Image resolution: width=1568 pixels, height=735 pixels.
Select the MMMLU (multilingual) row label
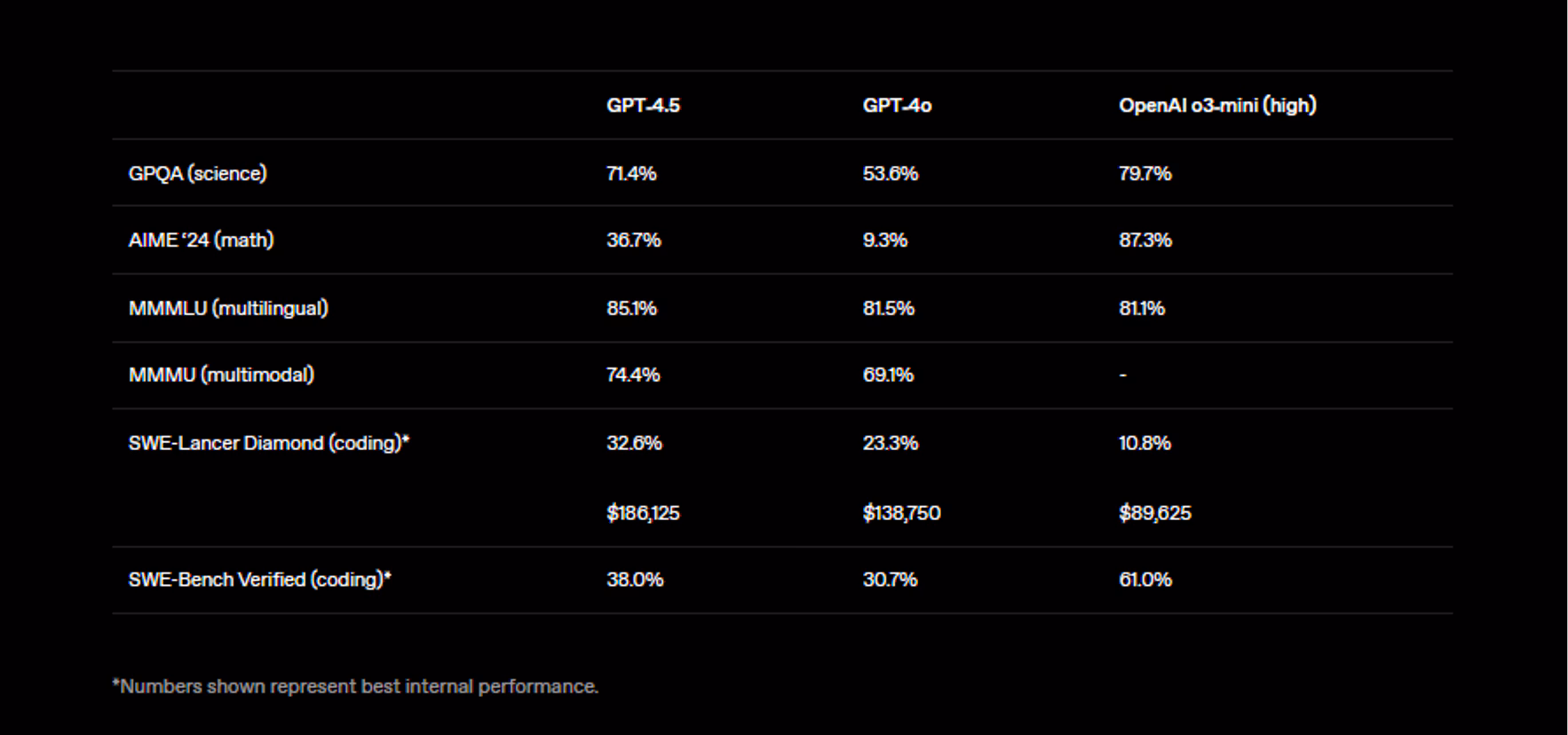[228, 308]
